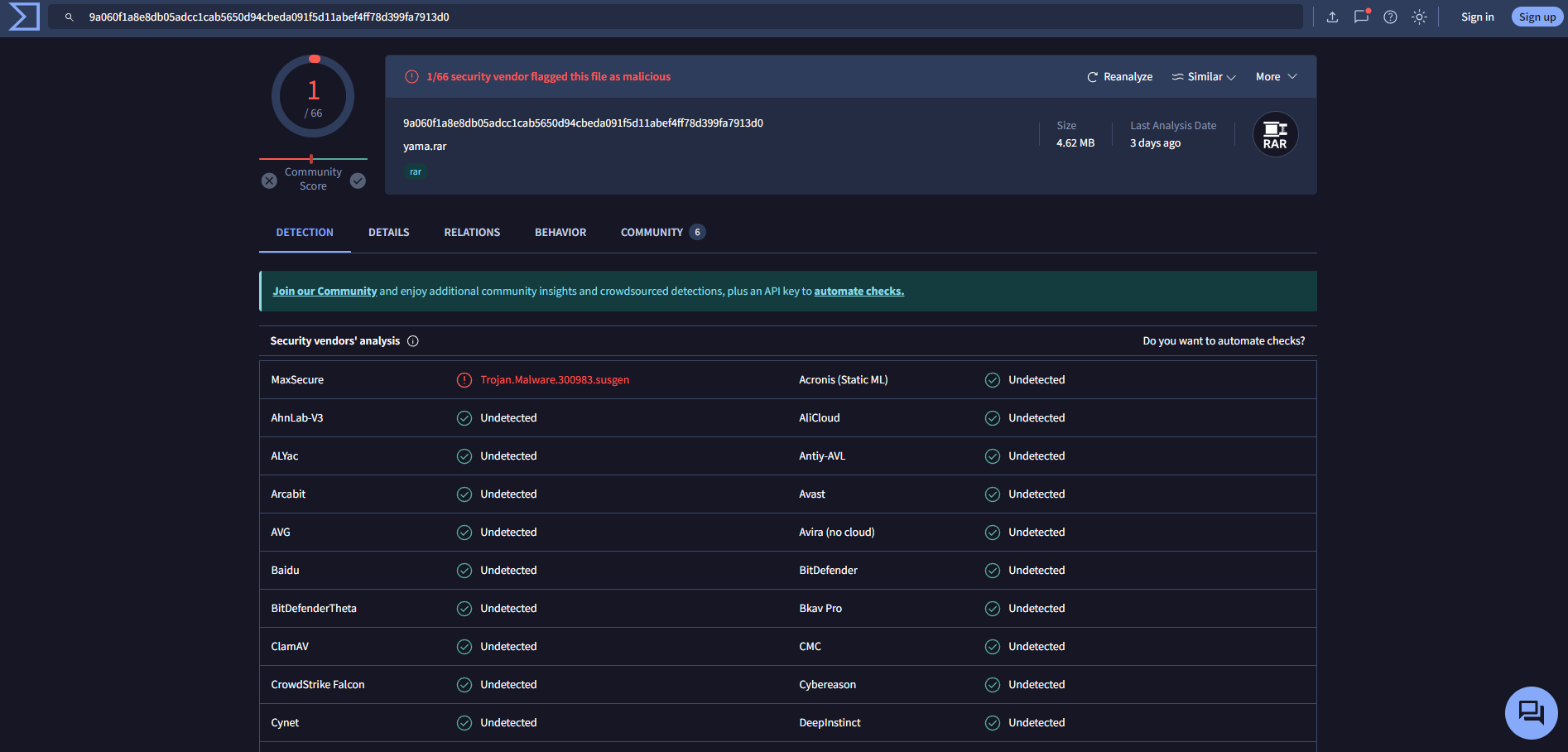Click the Sign up button

(x=1537, y=17)
